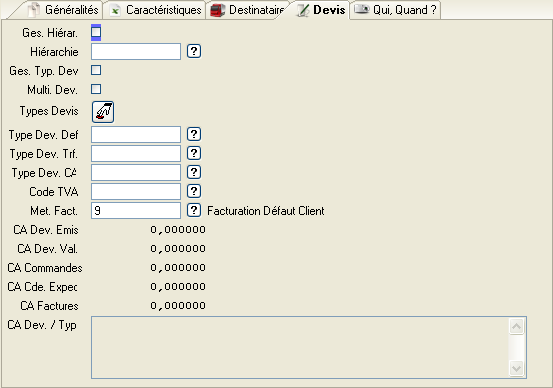Focus the Hiérarchie input field
553x388 pixels.
click(136, 51)
